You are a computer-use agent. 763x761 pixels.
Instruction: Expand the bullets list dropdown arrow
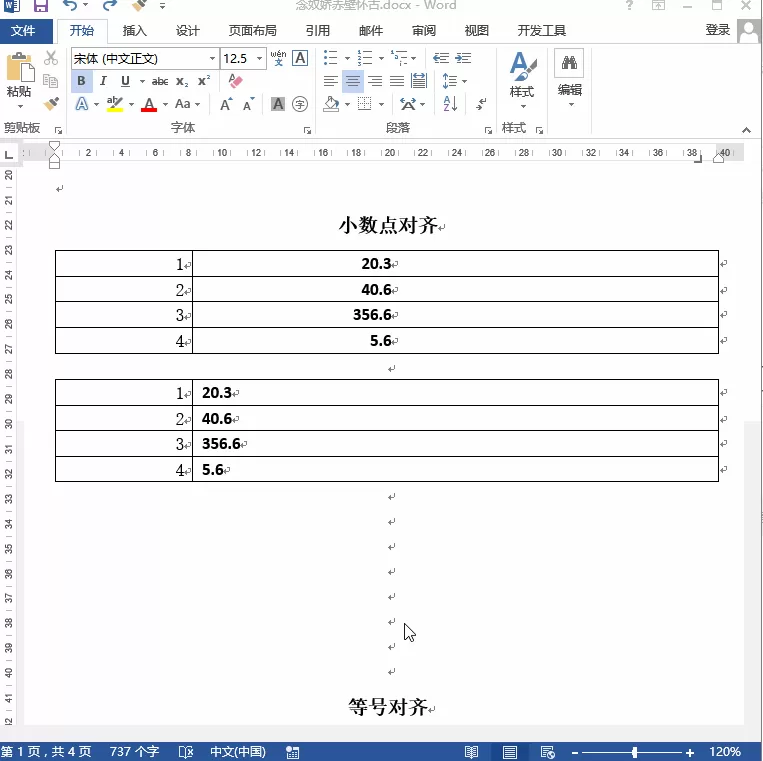point(347,58)
